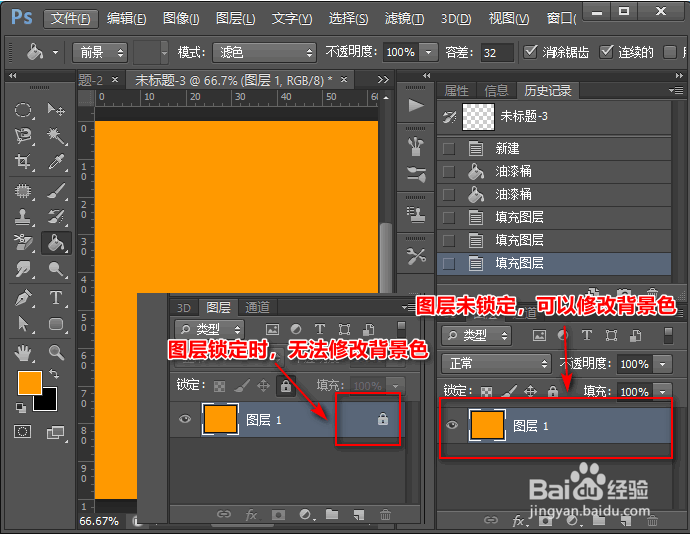Toggle lock all in the locked panel
Viewport: 690px width, 535px height.
click(286, 386)
